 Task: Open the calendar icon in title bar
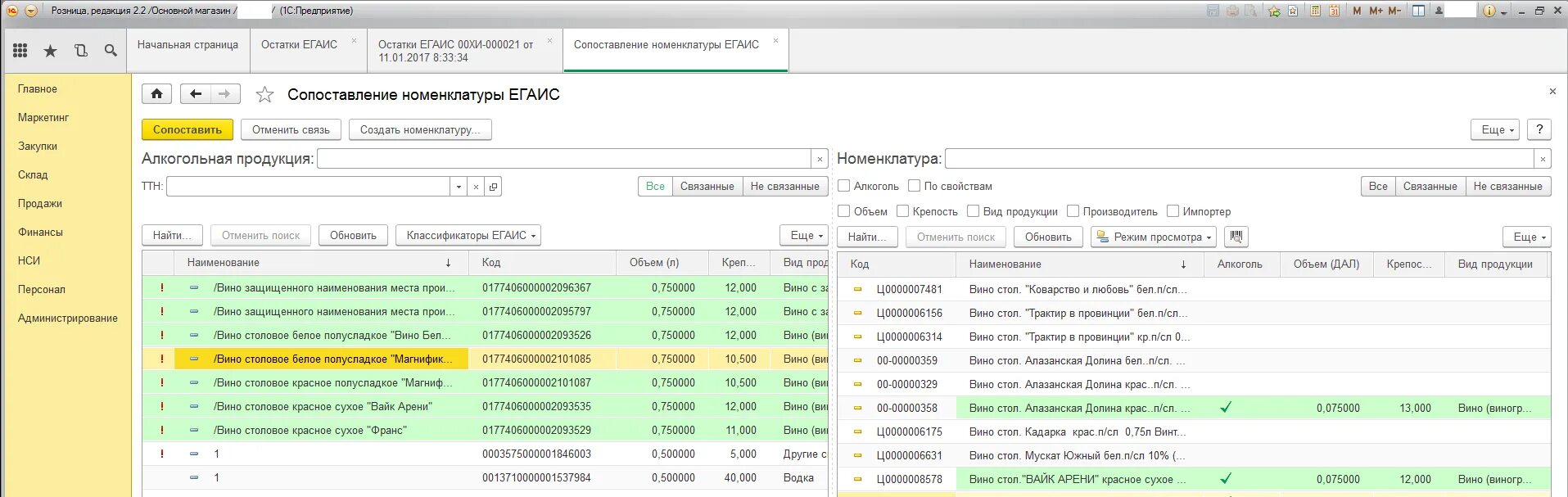(1334, 11)
